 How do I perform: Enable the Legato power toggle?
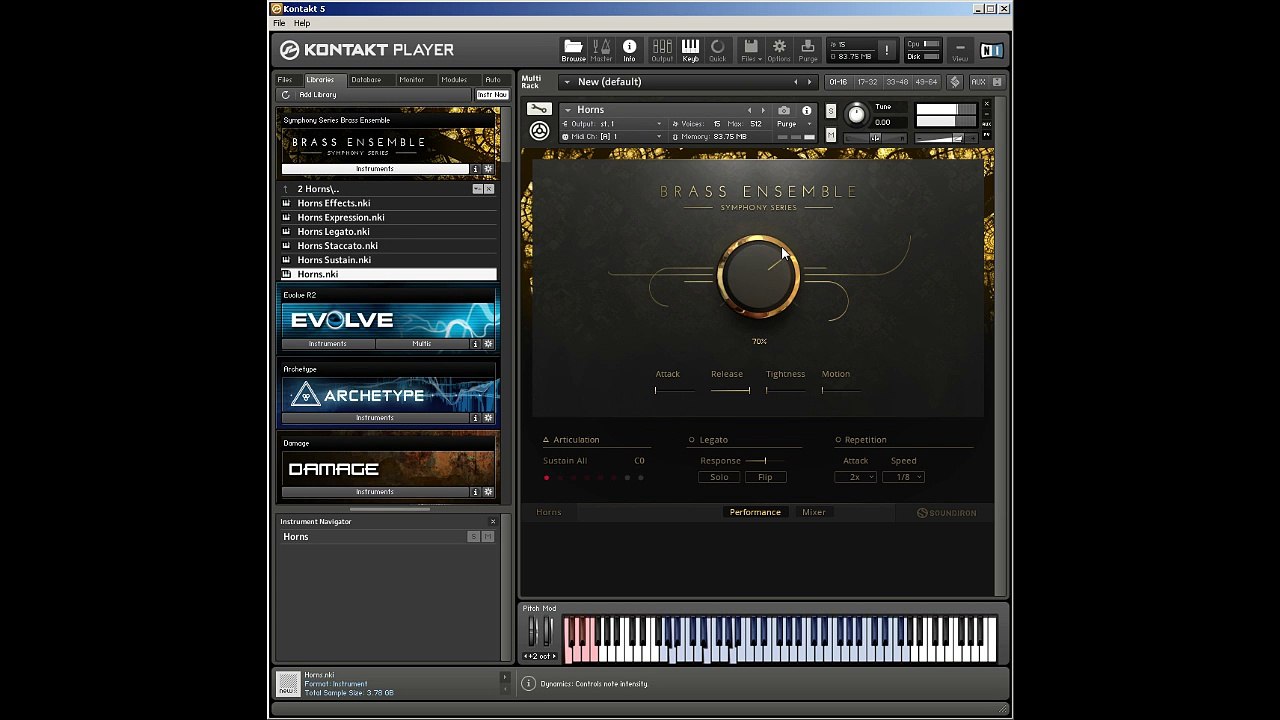(691, 440)
